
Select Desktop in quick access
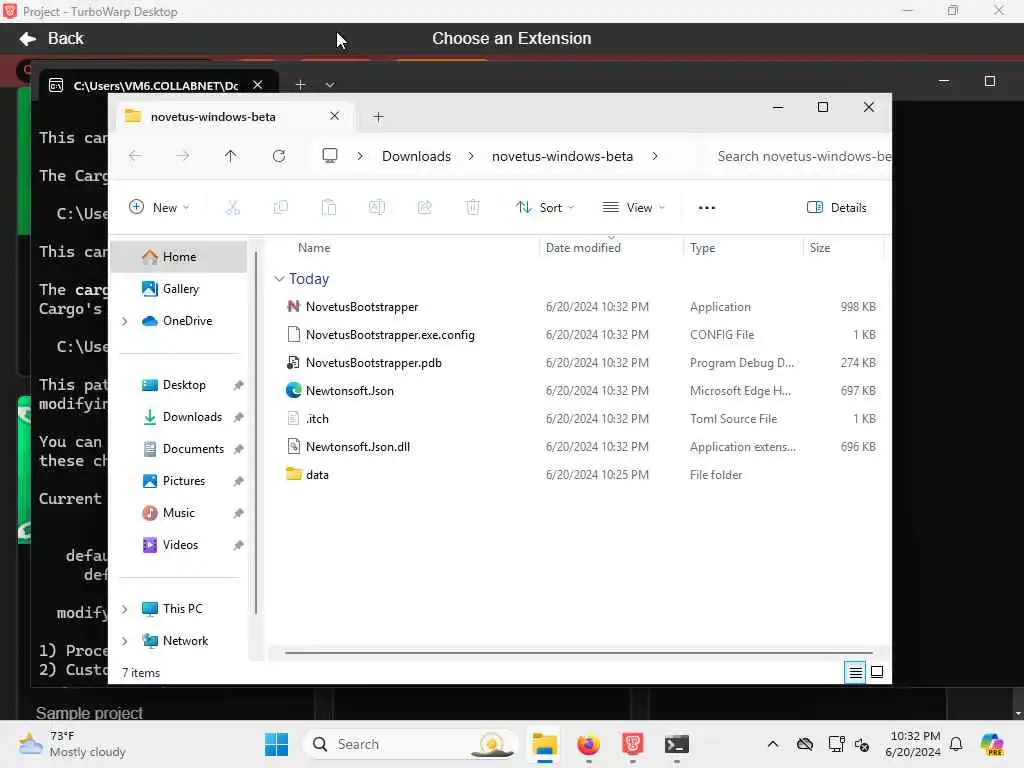click(x=179, y=385)
